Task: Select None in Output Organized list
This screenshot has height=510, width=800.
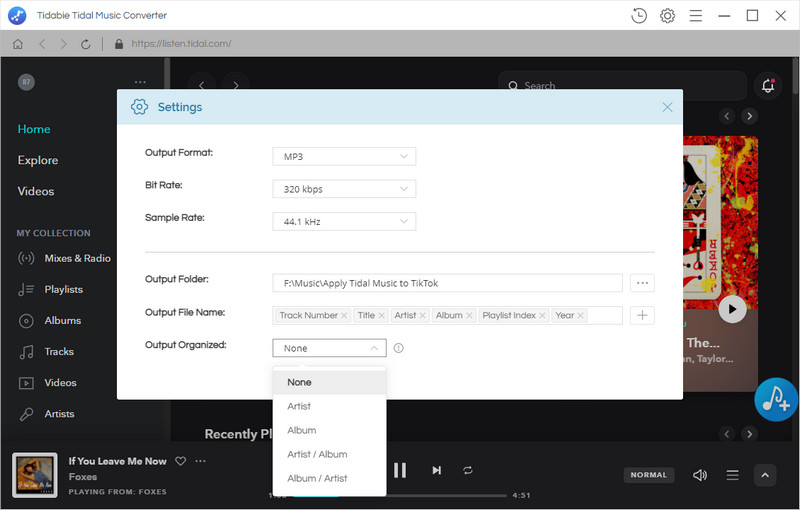Action: coord(330,382)
